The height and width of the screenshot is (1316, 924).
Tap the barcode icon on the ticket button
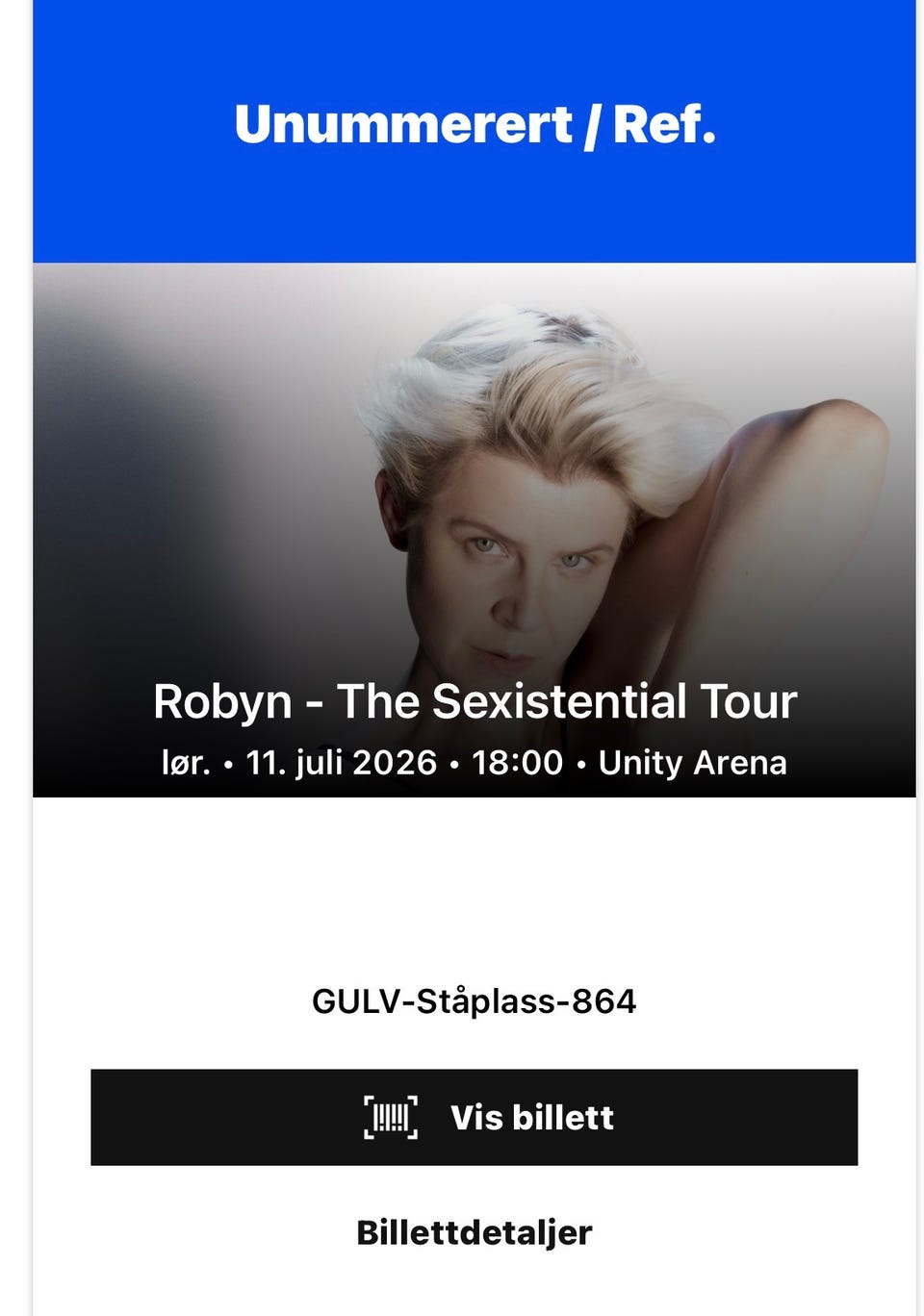click(391, 1117)
